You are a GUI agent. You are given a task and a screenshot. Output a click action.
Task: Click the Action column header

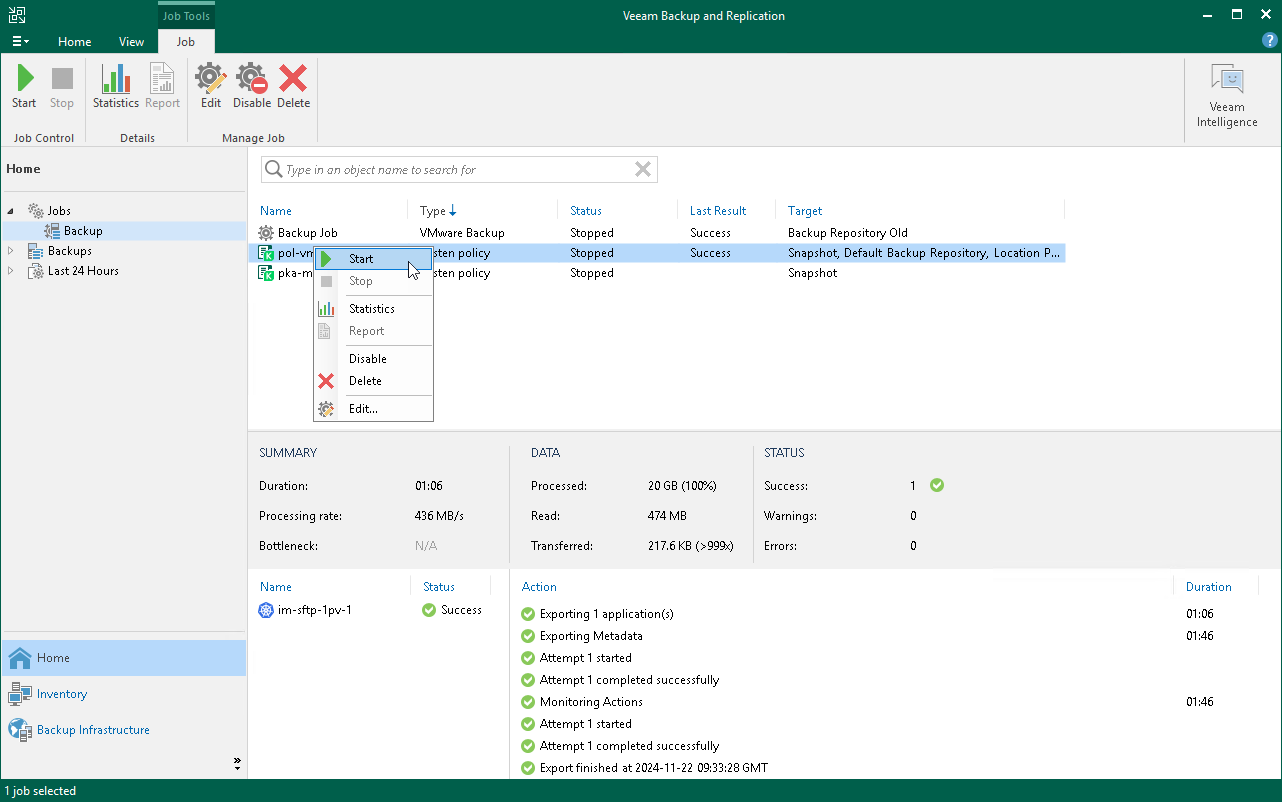539,587
